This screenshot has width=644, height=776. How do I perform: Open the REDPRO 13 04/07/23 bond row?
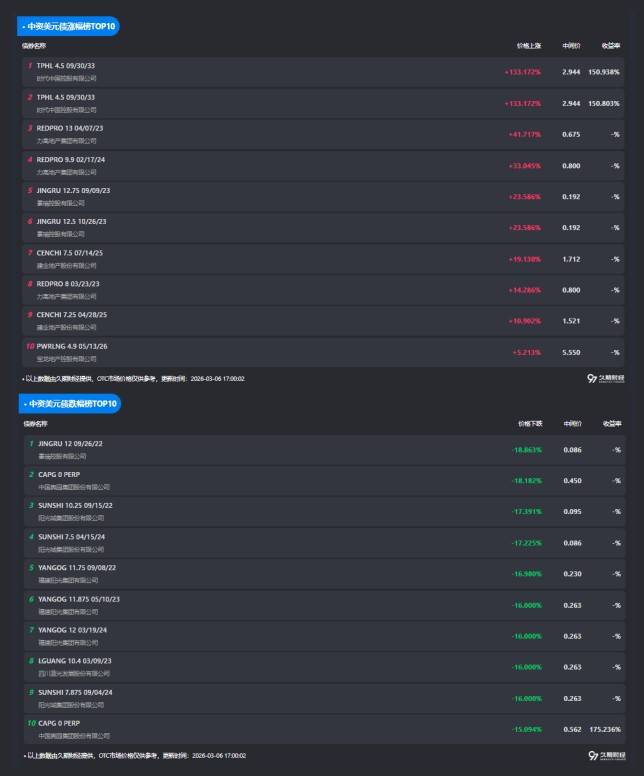(x=70, y=128)
